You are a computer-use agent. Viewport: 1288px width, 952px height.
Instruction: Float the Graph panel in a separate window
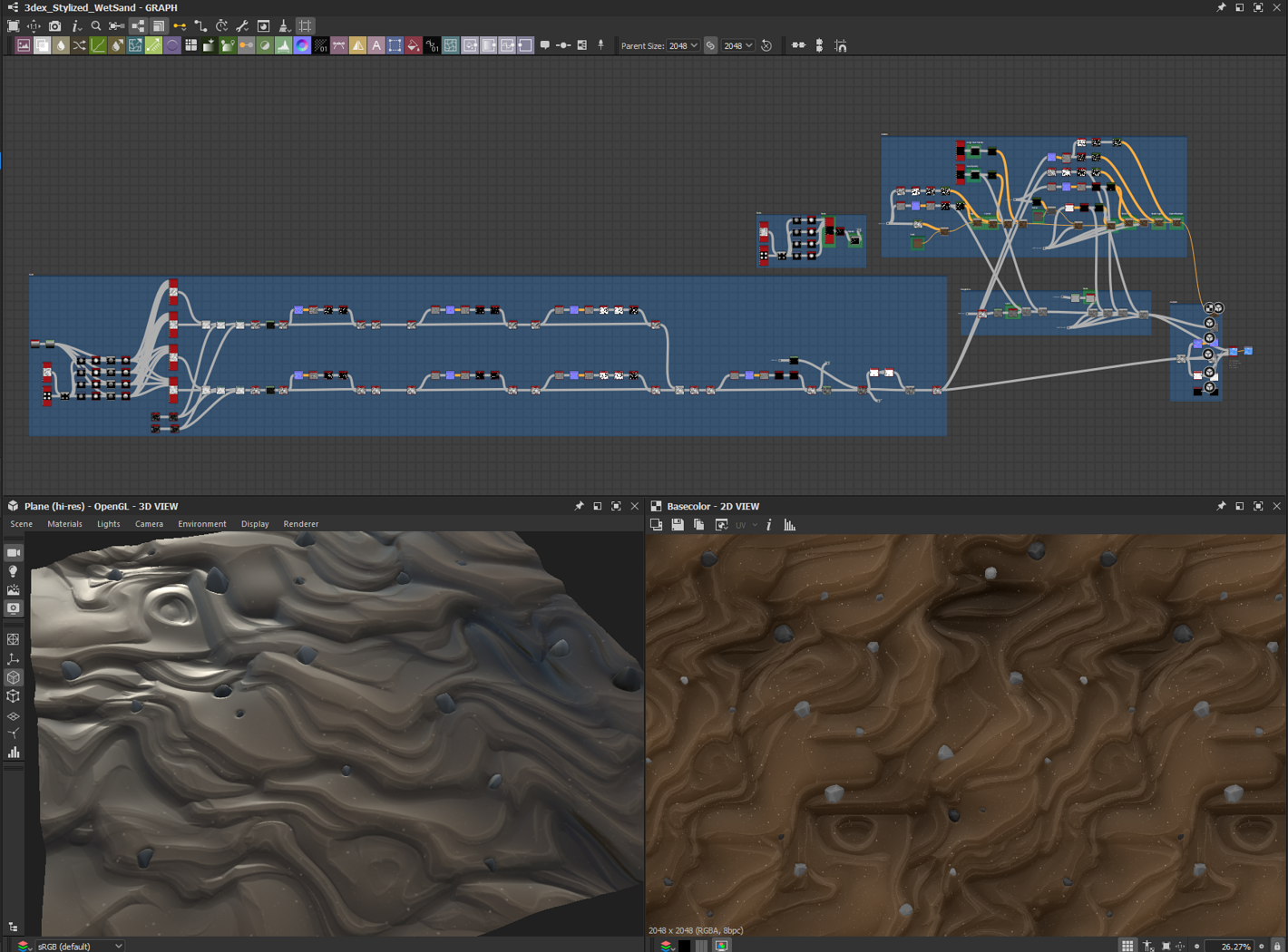pos(1239,7)
